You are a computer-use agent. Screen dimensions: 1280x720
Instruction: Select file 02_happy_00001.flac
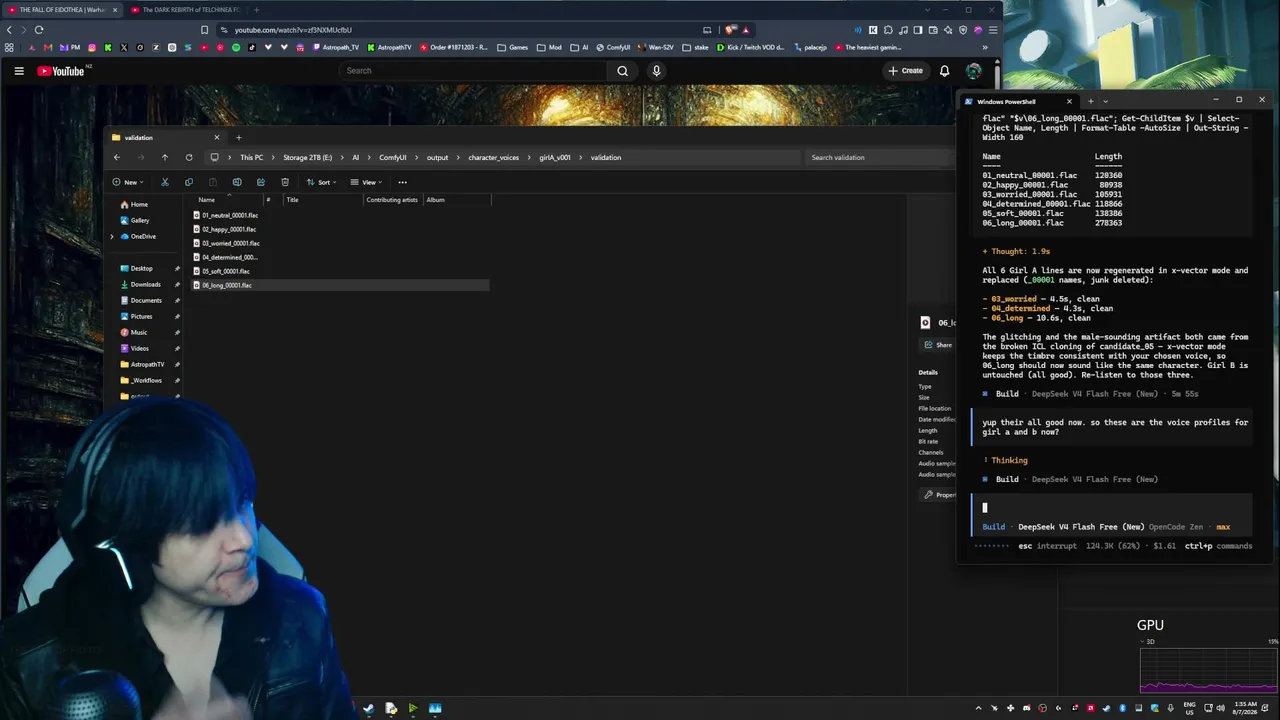(227, 229)
